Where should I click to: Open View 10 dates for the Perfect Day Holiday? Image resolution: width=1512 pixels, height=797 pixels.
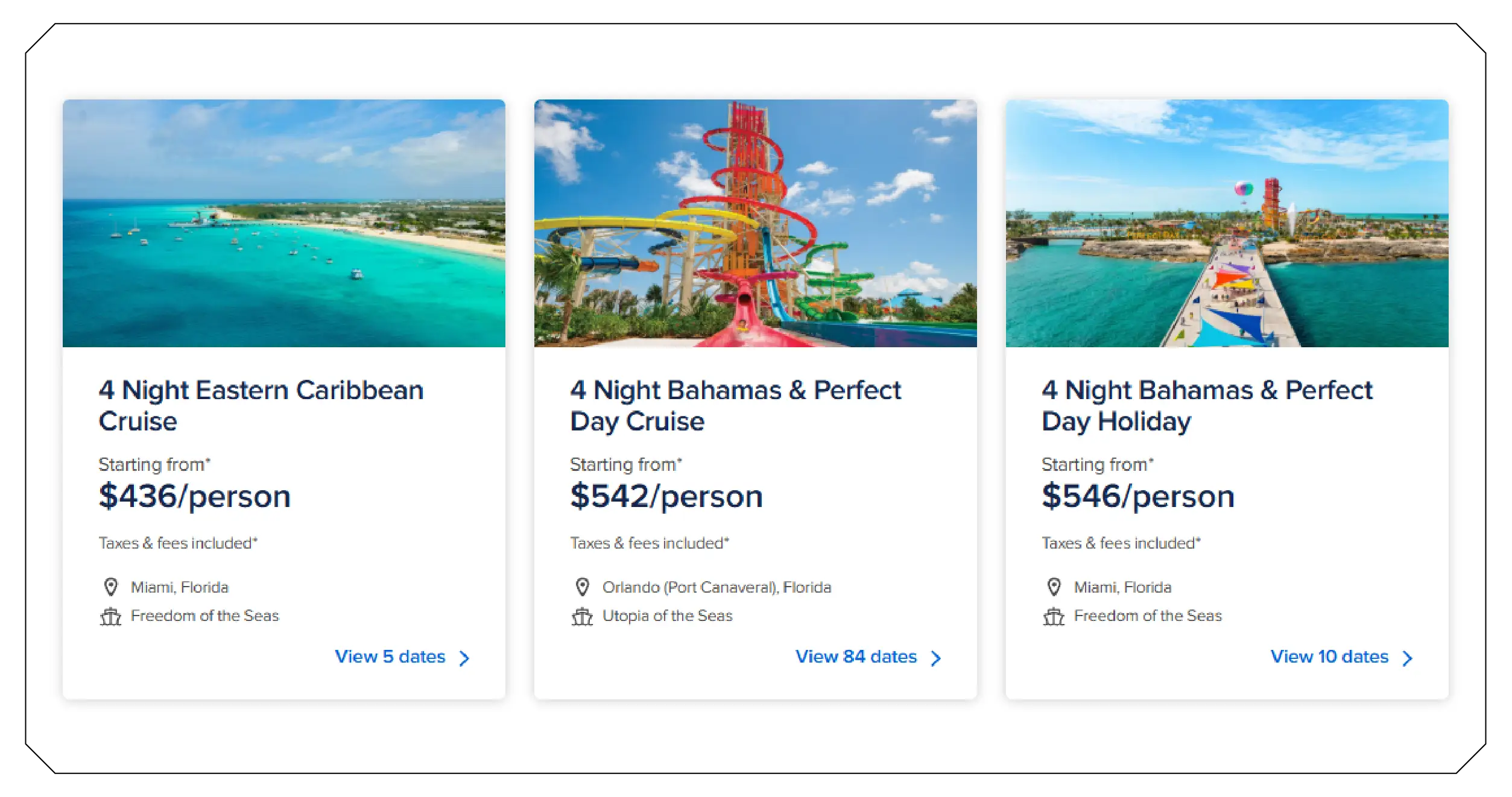pos(1329,658)
